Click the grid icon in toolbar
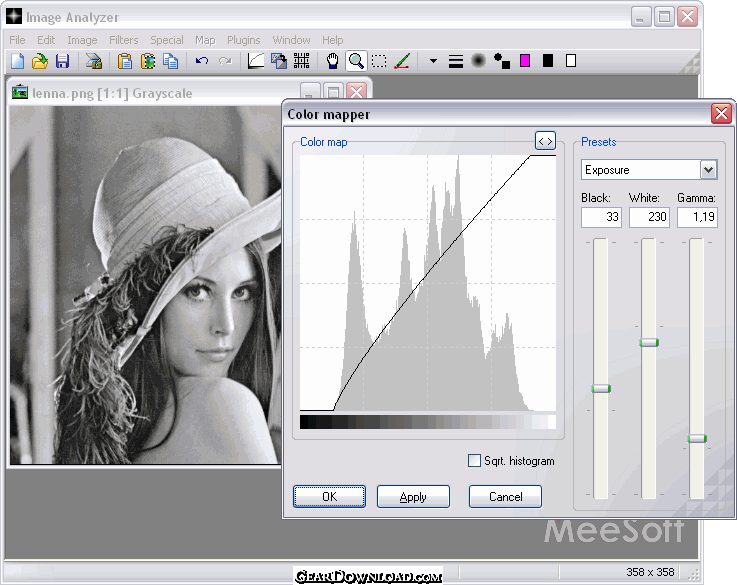The height and width of the screenshot is (585, 737). (x=301, y=61)
